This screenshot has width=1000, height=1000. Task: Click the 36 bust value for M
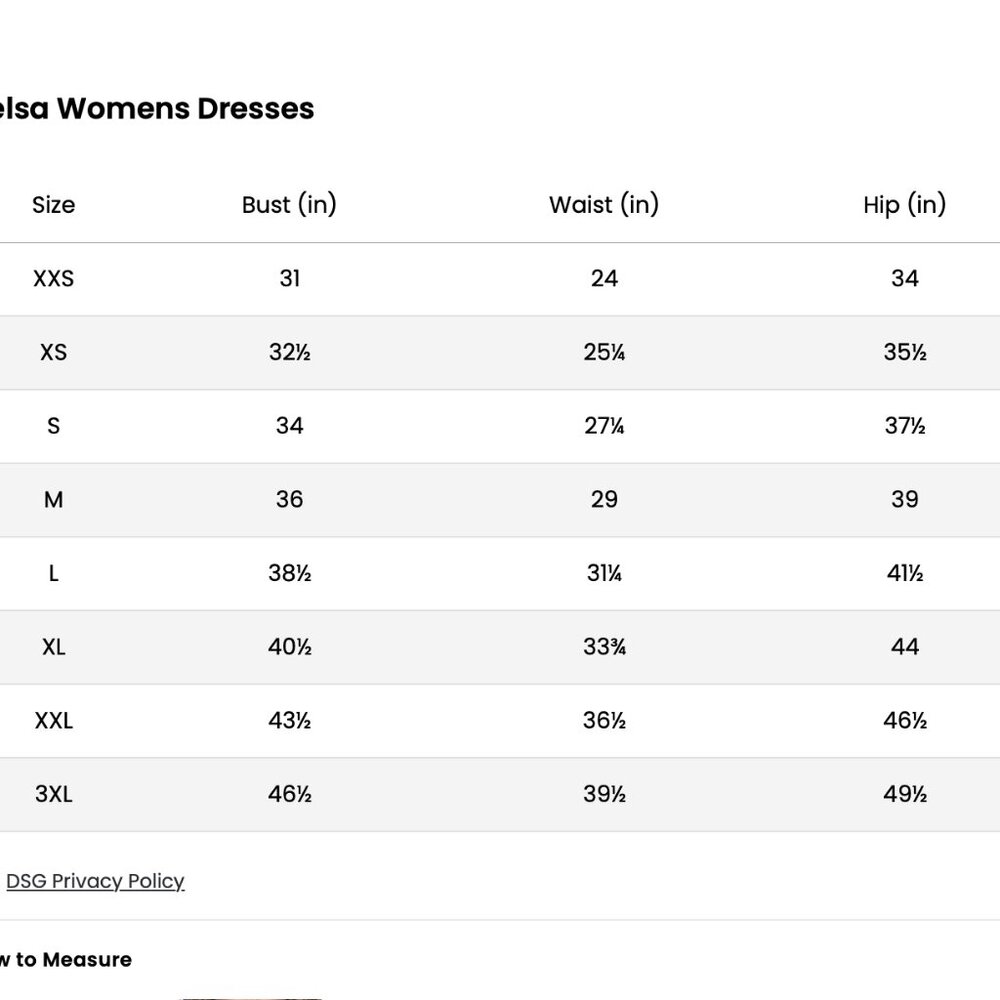(x=290, y=499)
